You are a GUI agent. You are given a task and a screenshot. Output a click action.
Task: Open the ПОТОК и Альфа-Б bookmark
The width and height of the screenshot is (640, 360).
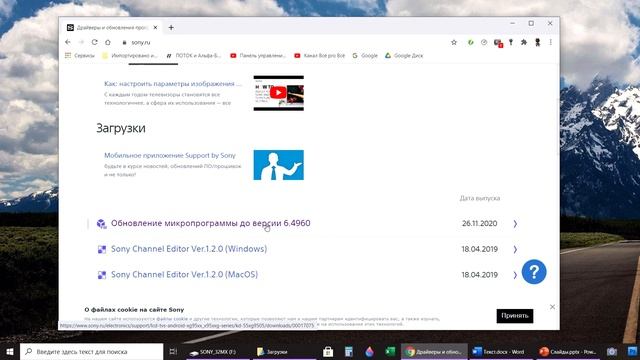pos(193,56)
